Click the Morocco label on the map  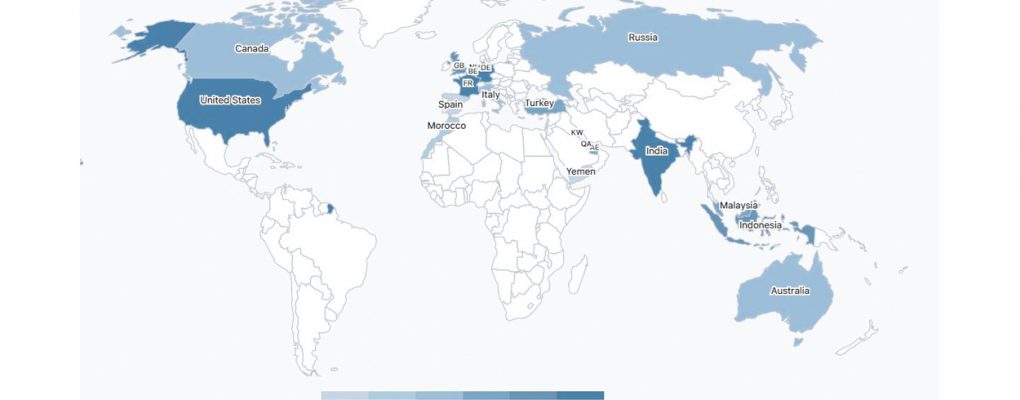click(446, 126)
